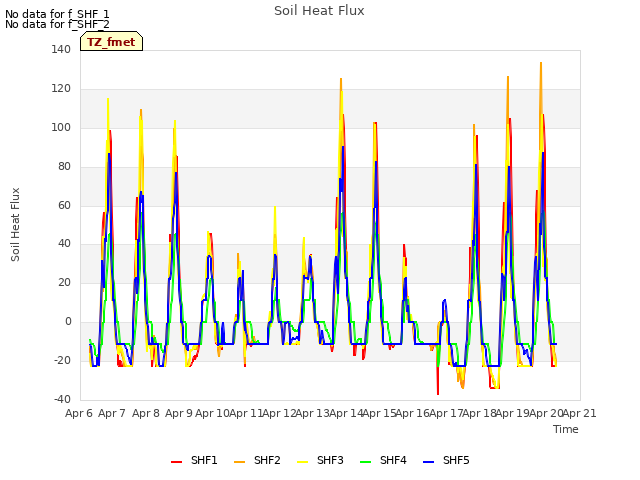Click the -20 y-axis tick label

62,360
